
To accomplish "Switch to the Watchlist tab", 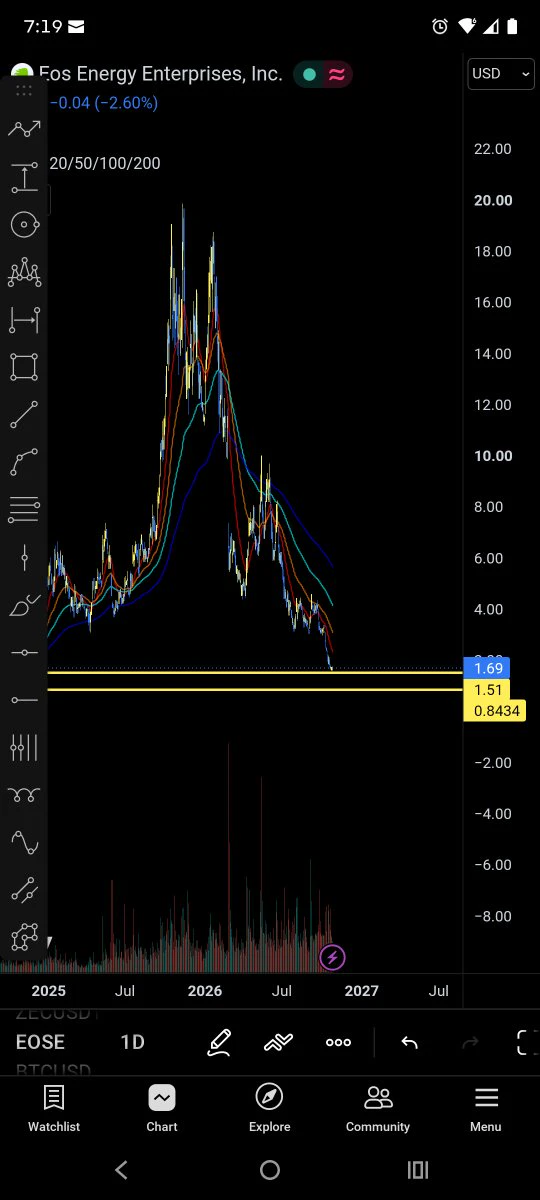I will [x=54, y=1109].
